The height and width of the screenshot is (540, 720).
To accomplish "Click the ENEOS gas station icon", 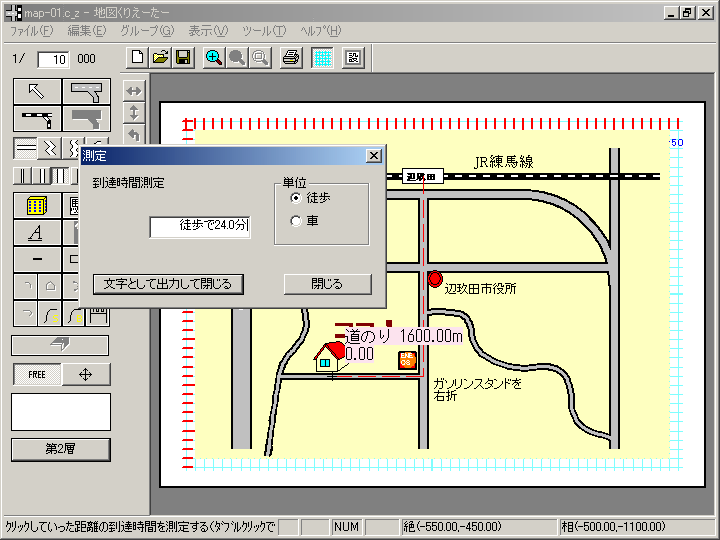I will pyautogui.click(x=407, y=360).
